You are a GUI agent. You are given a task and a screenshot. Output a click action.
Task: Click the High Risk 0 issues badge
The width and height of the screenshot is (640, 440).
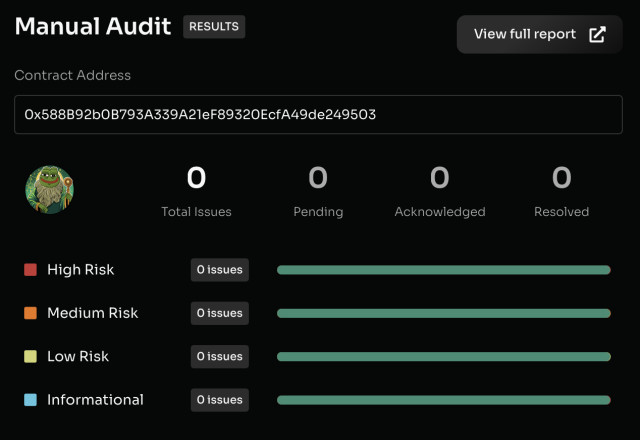click(x=219, y=270)
